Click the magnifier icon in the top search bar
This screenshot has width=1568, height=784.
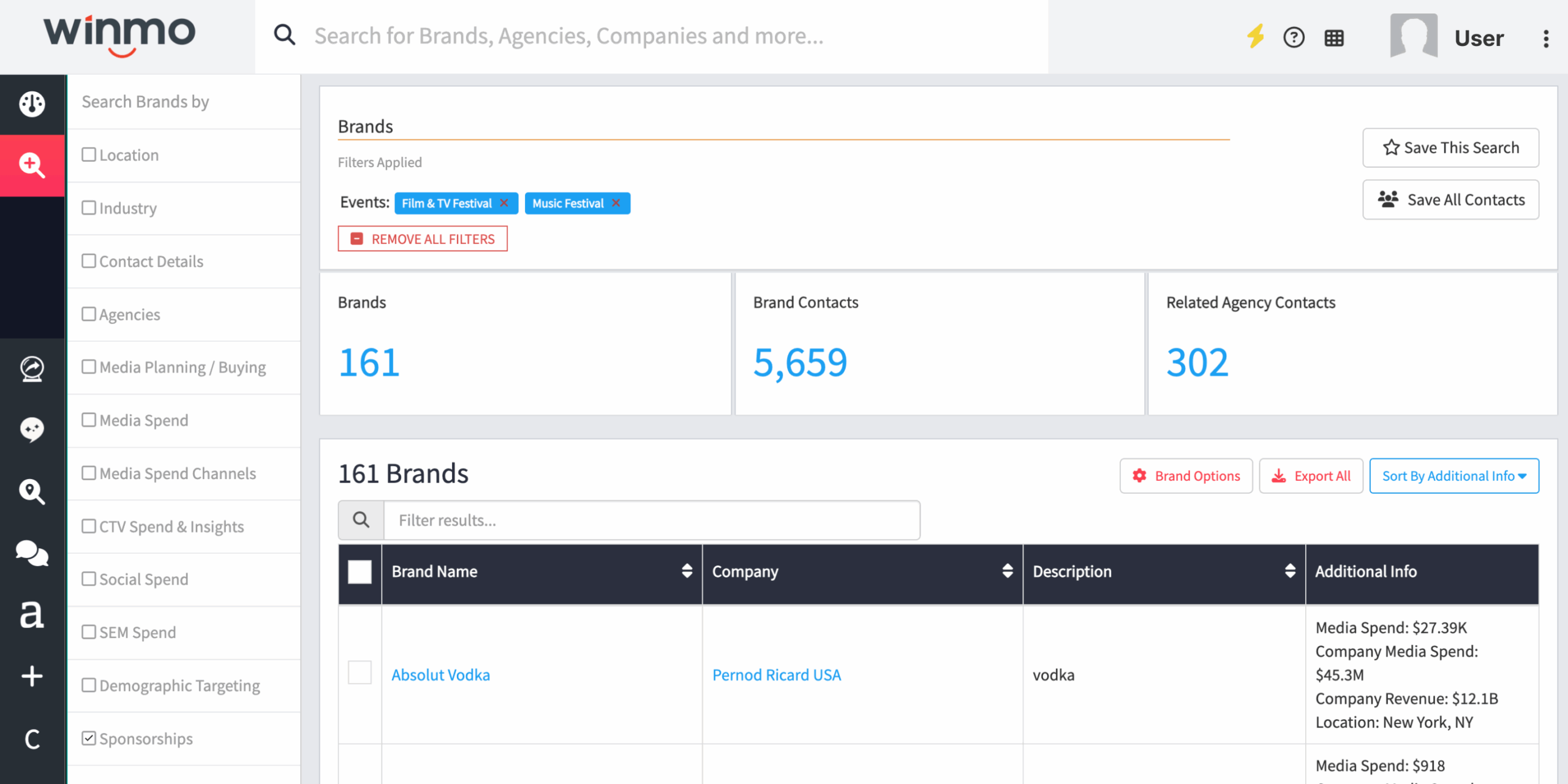point(284,36)
